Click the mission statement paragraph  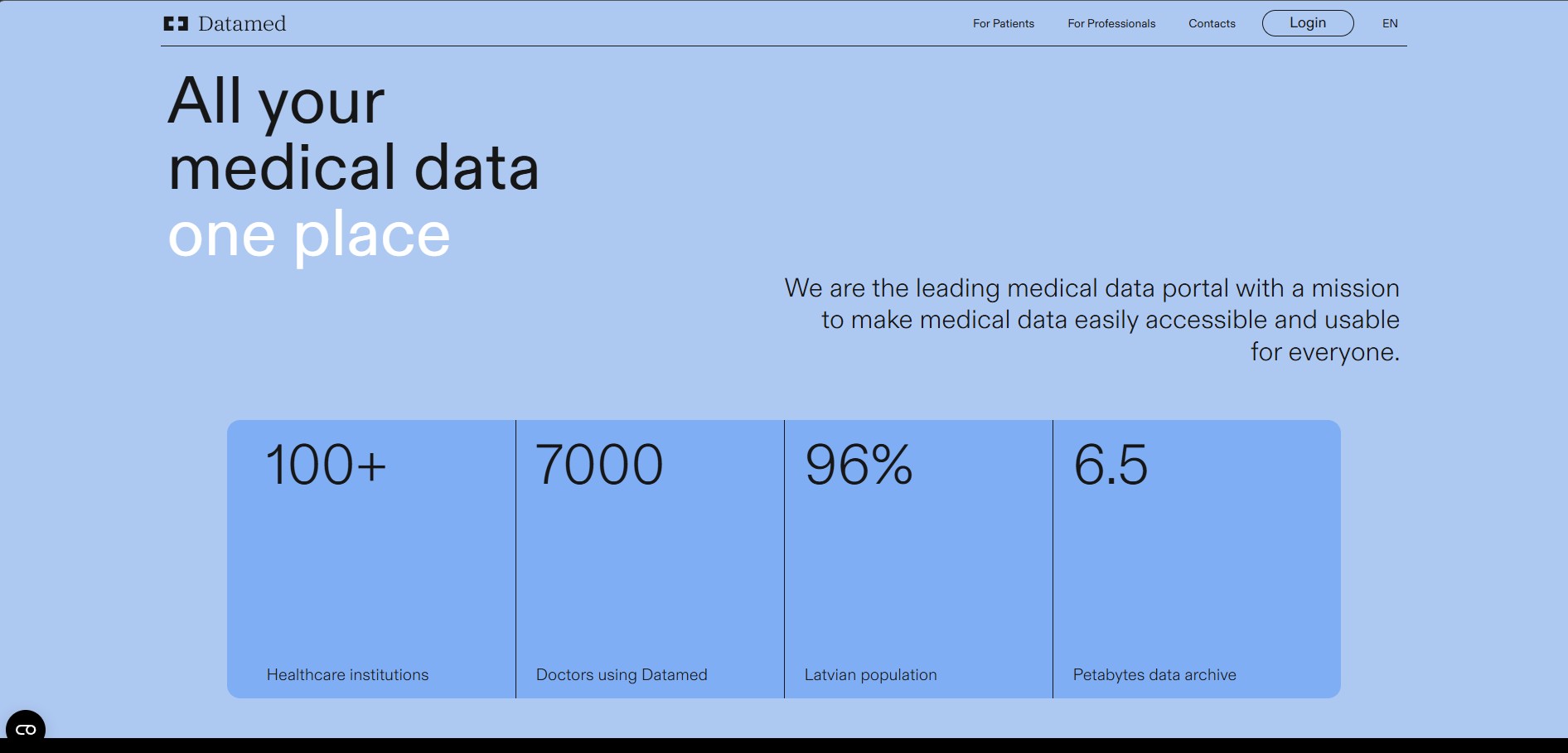point(1092,320)
